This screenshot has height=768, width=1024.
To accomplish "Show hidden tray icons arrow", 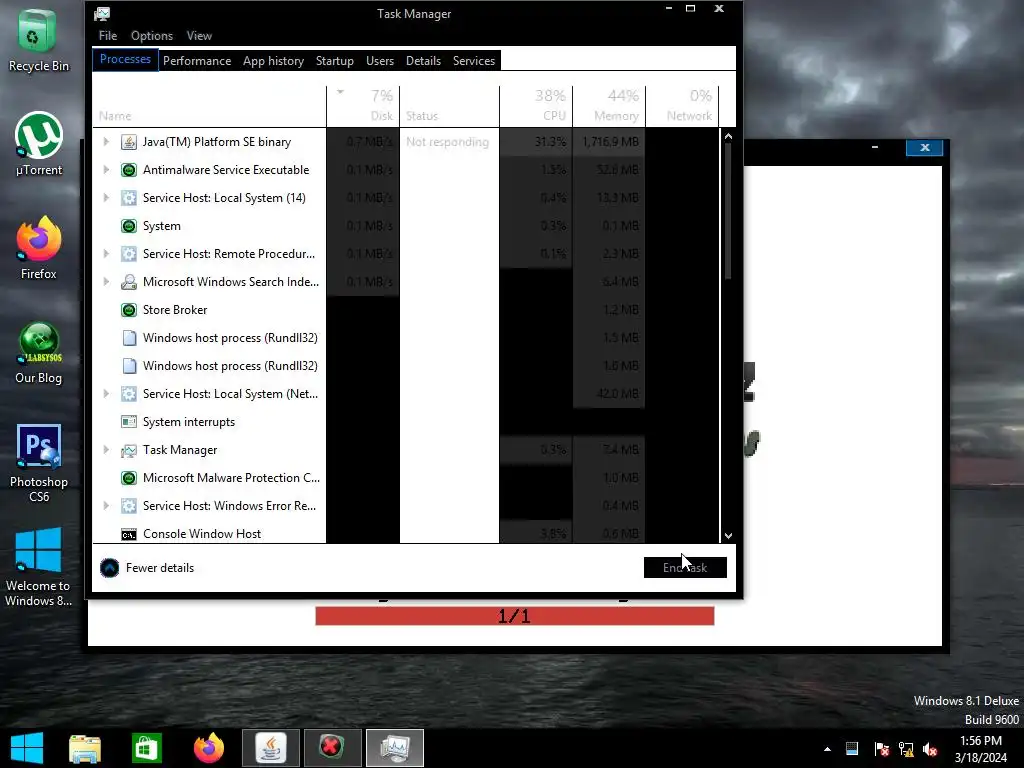I will point(827,749).
